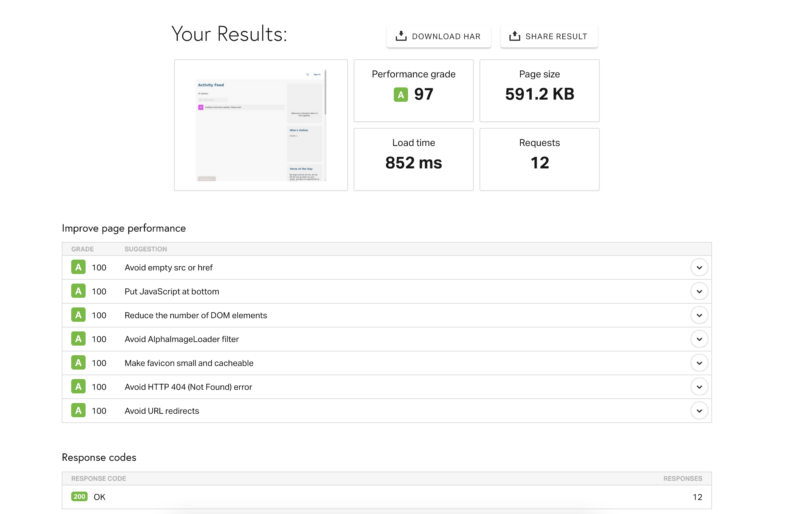
Task: Click the 591.2 KB page size value
Action: [x=539, y=94]
